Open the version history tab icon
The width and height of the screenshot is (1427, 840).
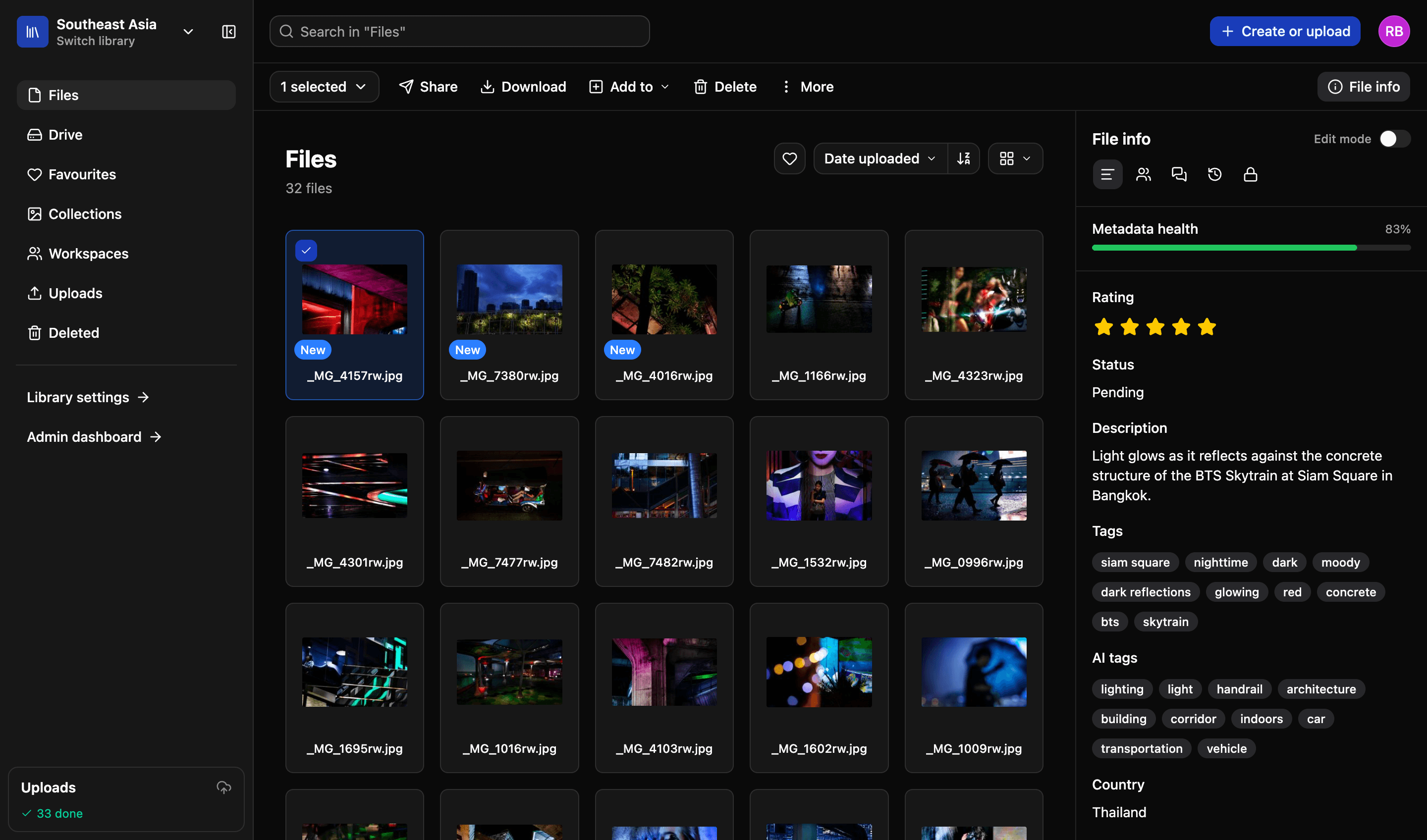click(1214, 174)
